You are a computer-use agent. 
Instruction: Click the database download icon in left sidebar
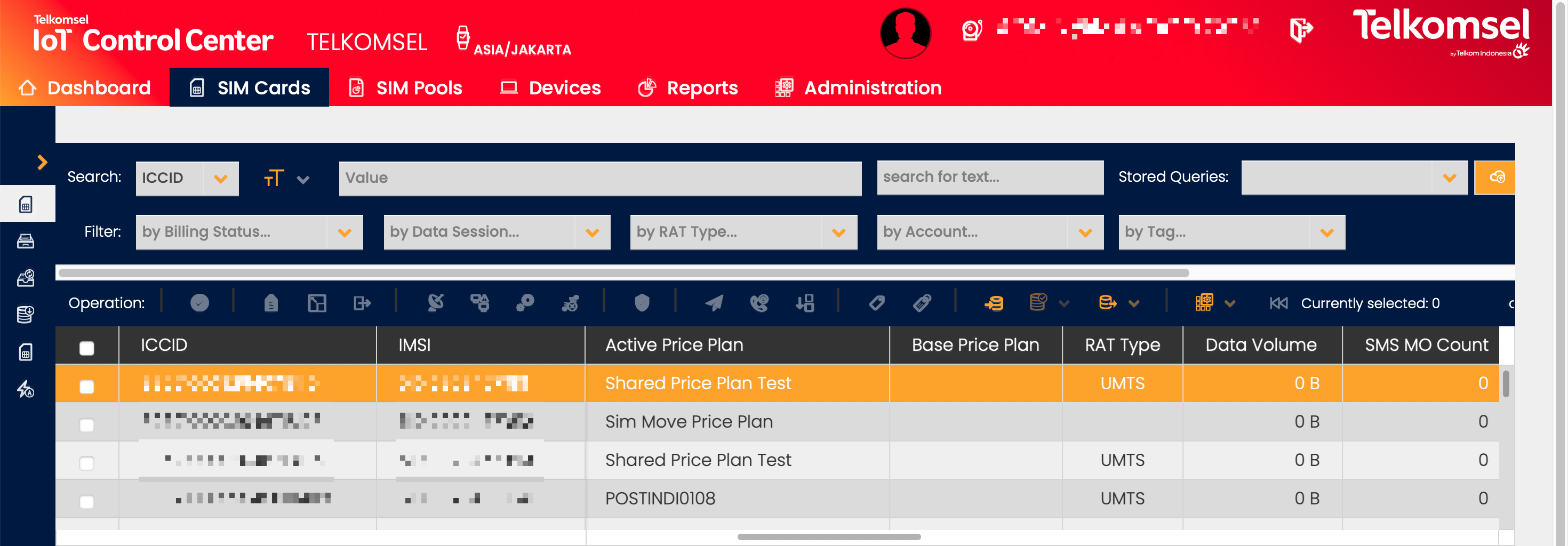click(26, 315)
